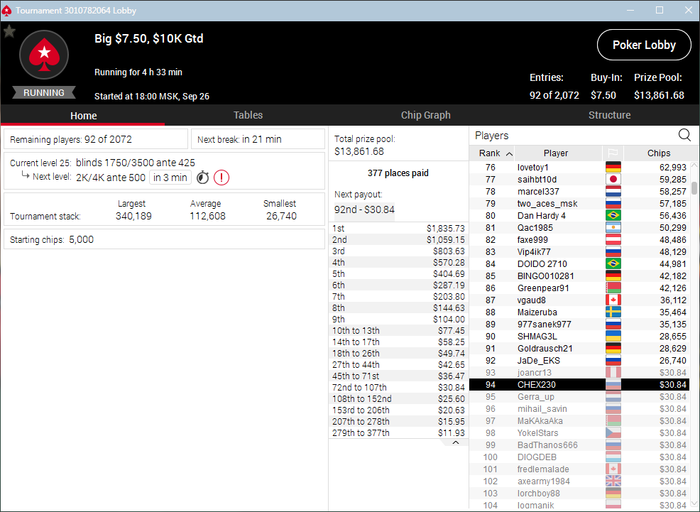Click the Canada flag next to vgaud8
Image resolution: width=700 pixels, height=512 pixels.
click(x=613, y=300)
